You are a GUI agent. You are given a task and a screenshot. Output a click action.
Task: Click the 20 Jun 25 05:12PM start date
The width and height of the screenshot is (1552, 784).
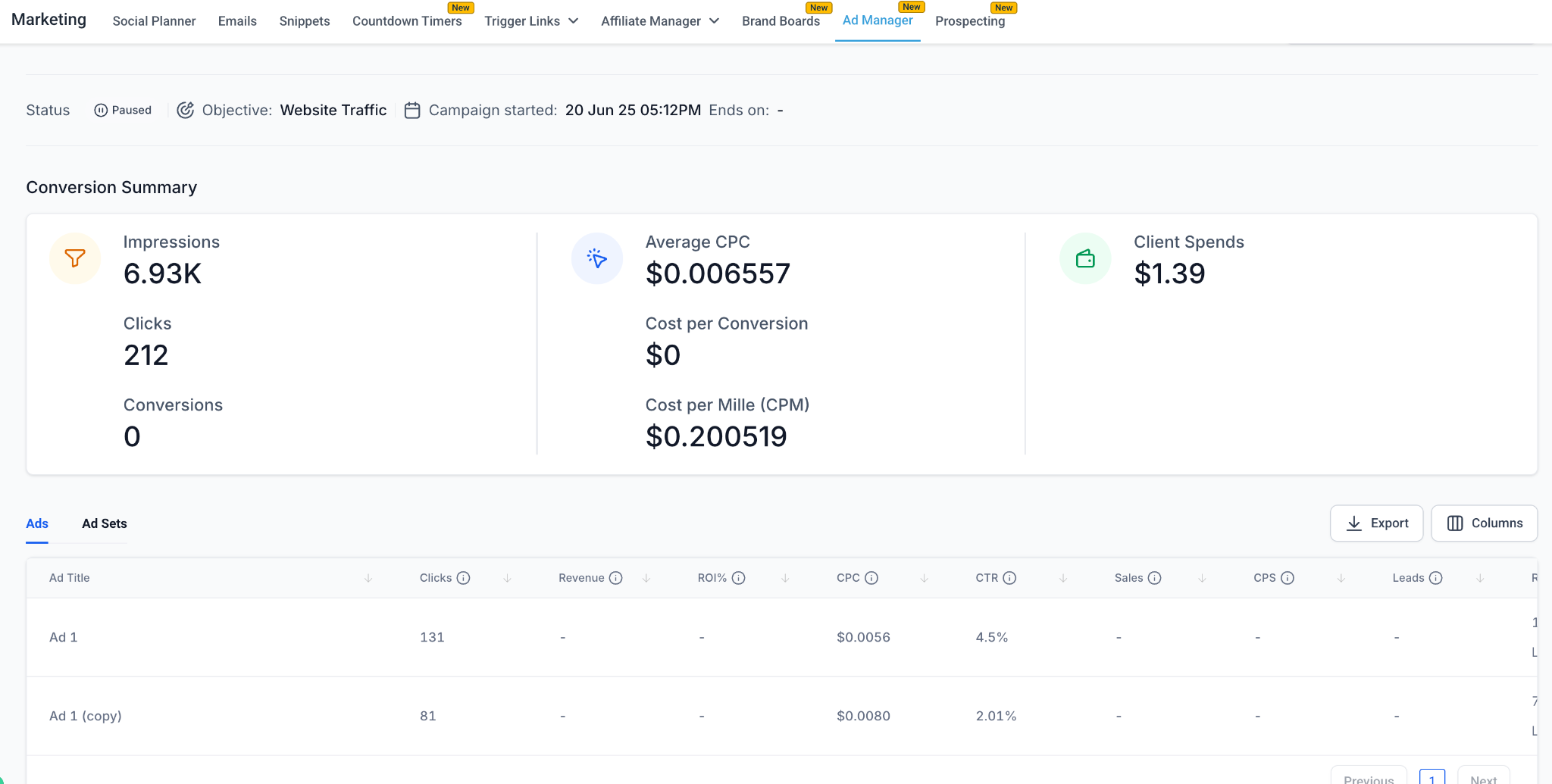[x=633, y=110]
